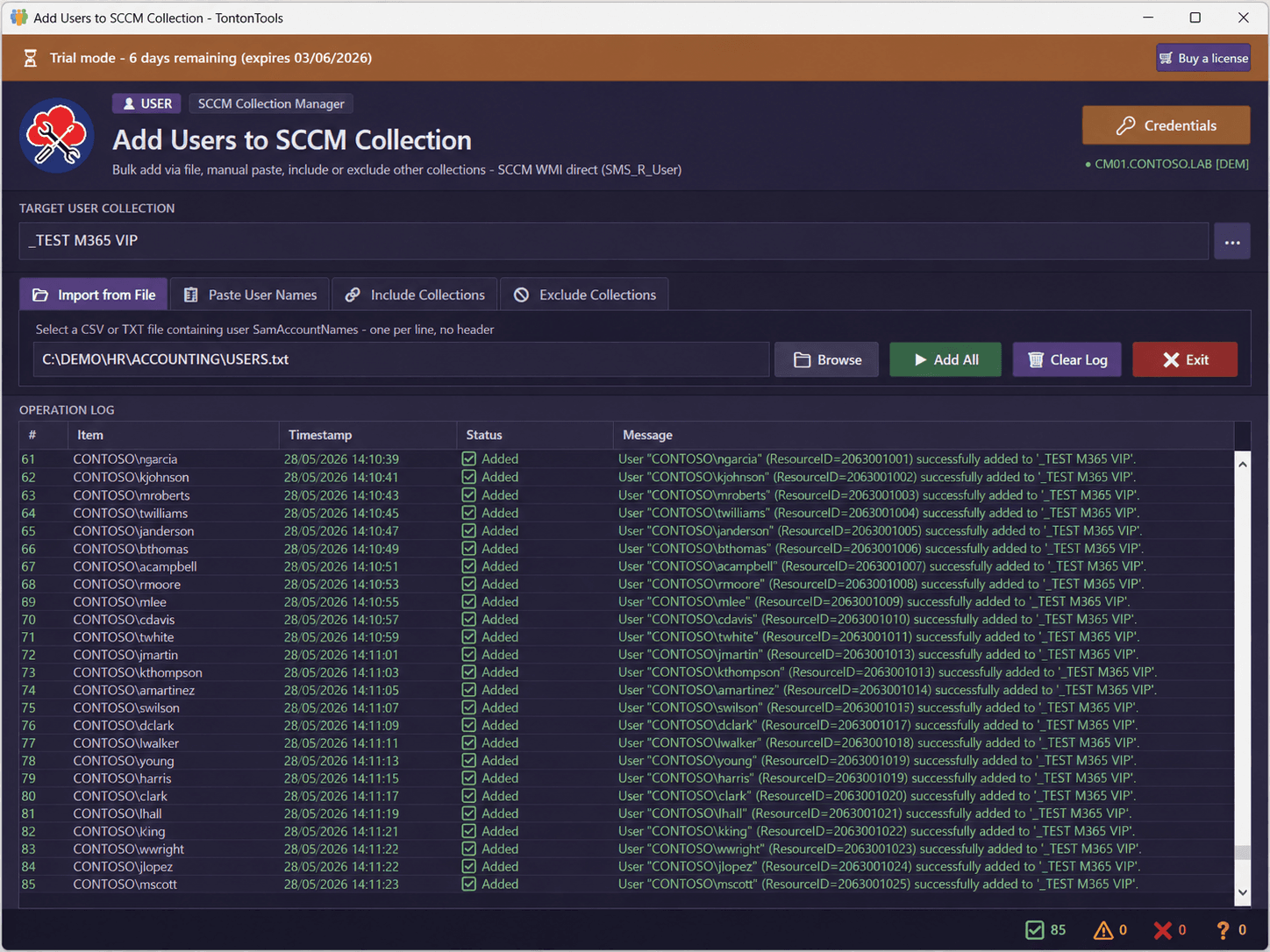Image resolution: width=1270 pixels, height=952 pixels.
Task: Start adding users with Add All
Action: [x=945, y=359]
